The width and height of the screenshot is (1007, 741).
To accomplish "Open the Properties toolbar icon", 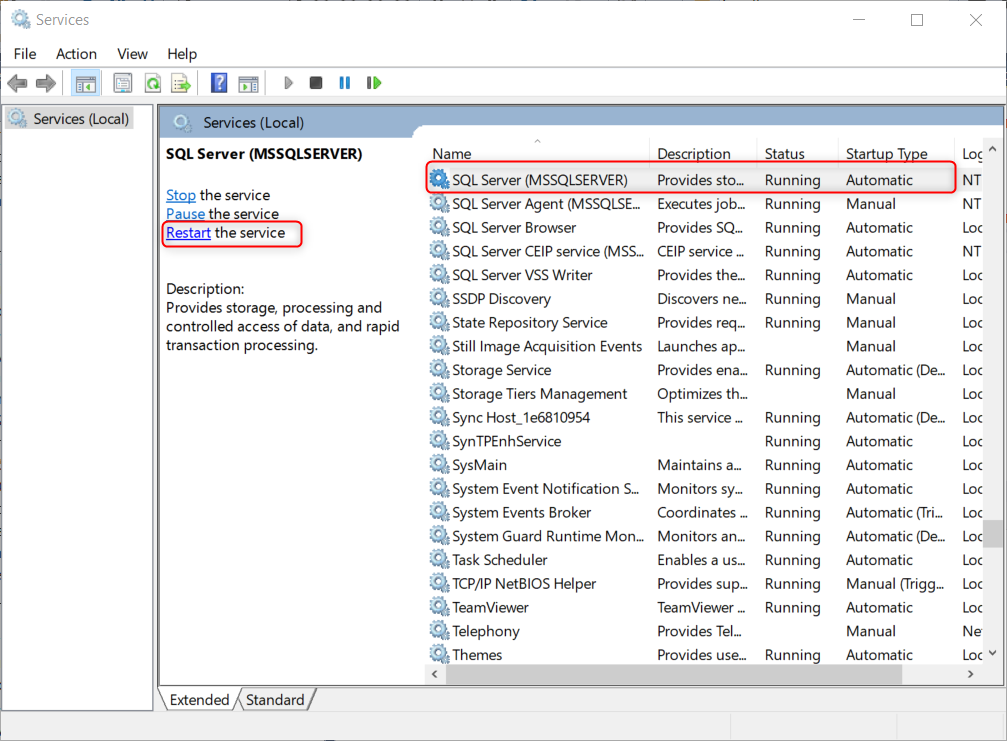I will coord(123,83).
